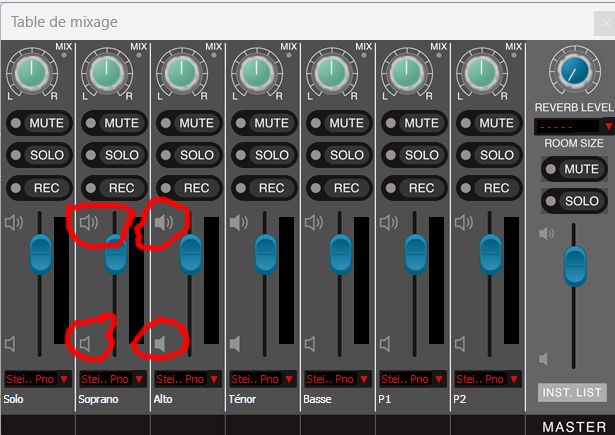Click the quiet speaker icon on Soprano channel
615x435 pixels.
click(x=87, y=344)
